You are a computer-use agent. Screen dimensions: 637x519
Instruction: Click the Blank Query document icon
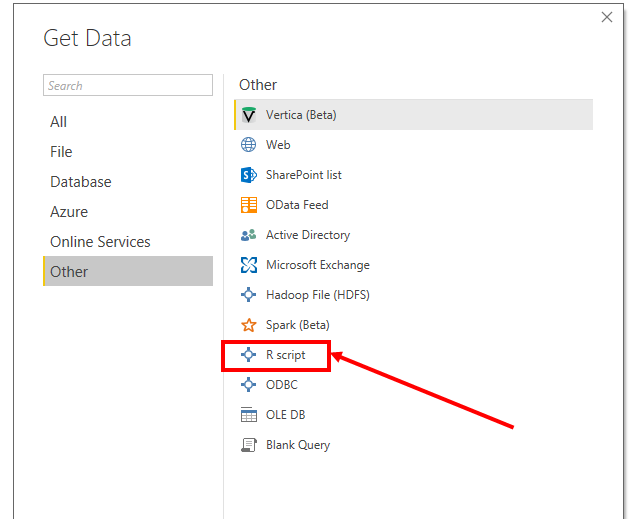pos(249,445)
